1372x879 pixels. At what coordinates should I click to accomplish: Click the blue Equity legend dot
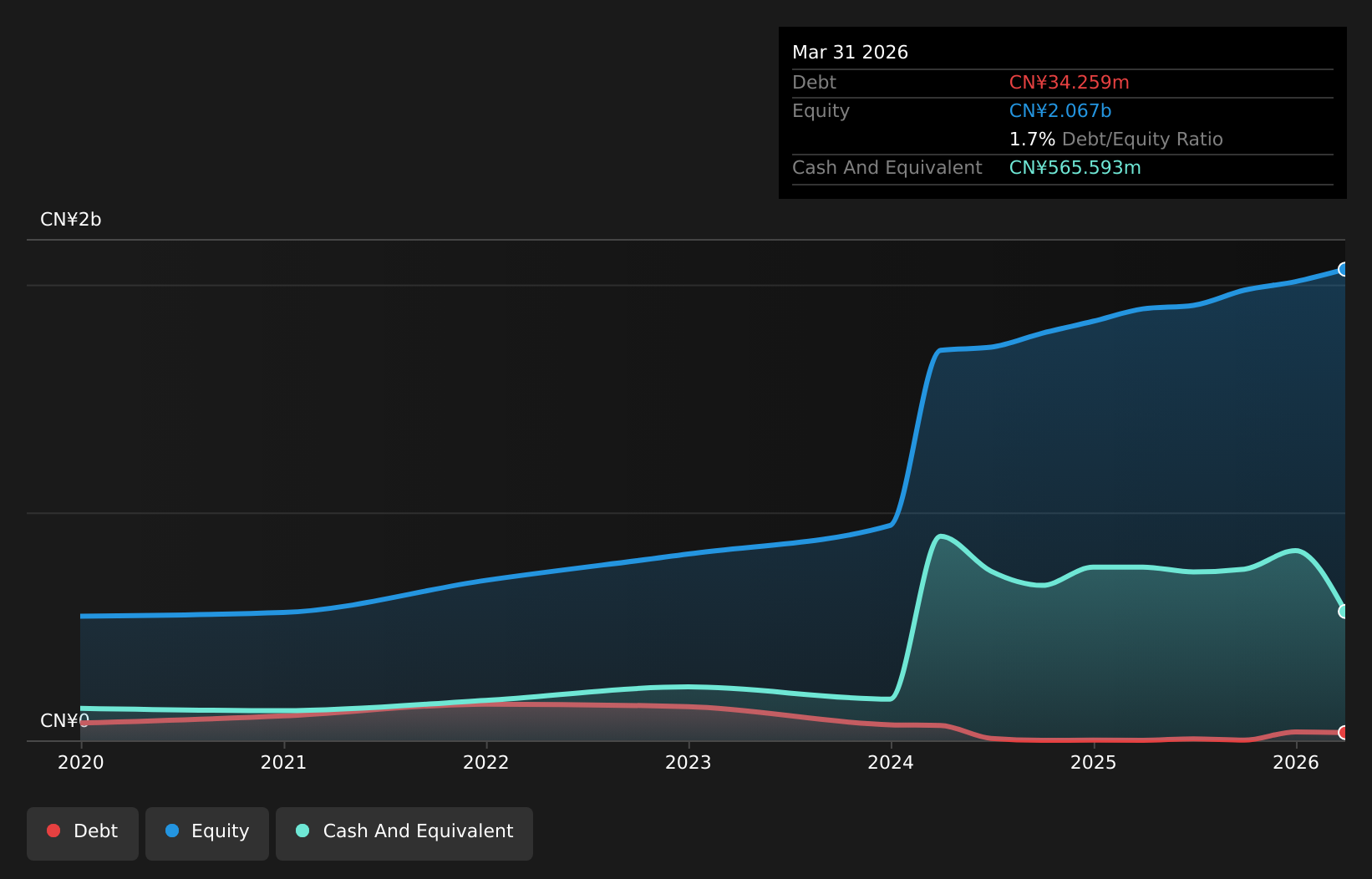click(x=172, y=831)
